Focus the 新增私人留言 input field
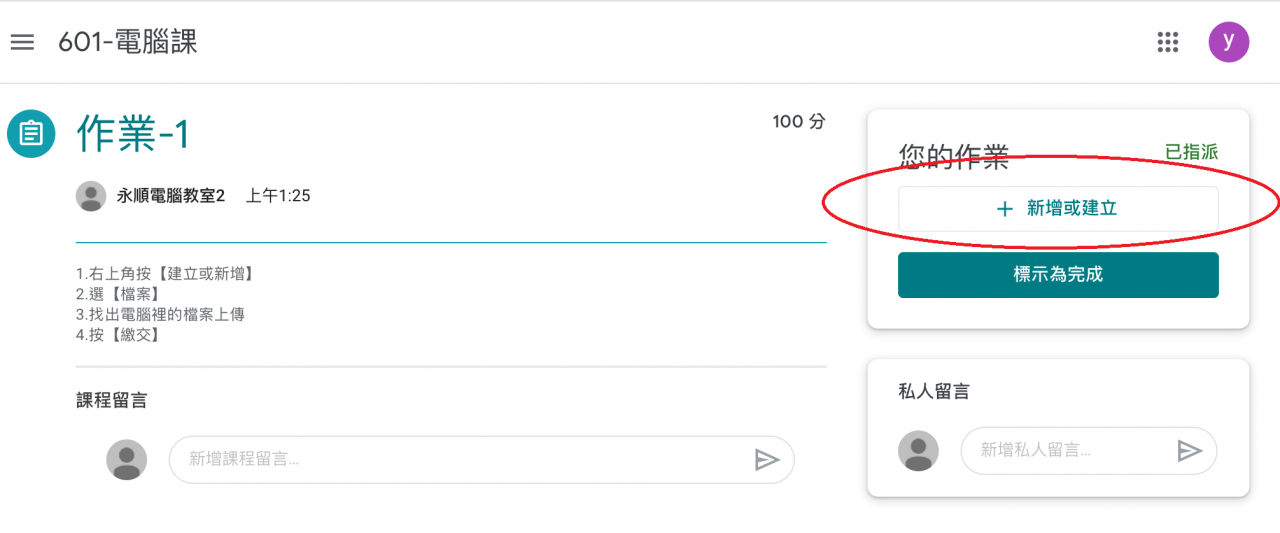This screenshot has height=533, width=1280. [x=1068, y=451]
